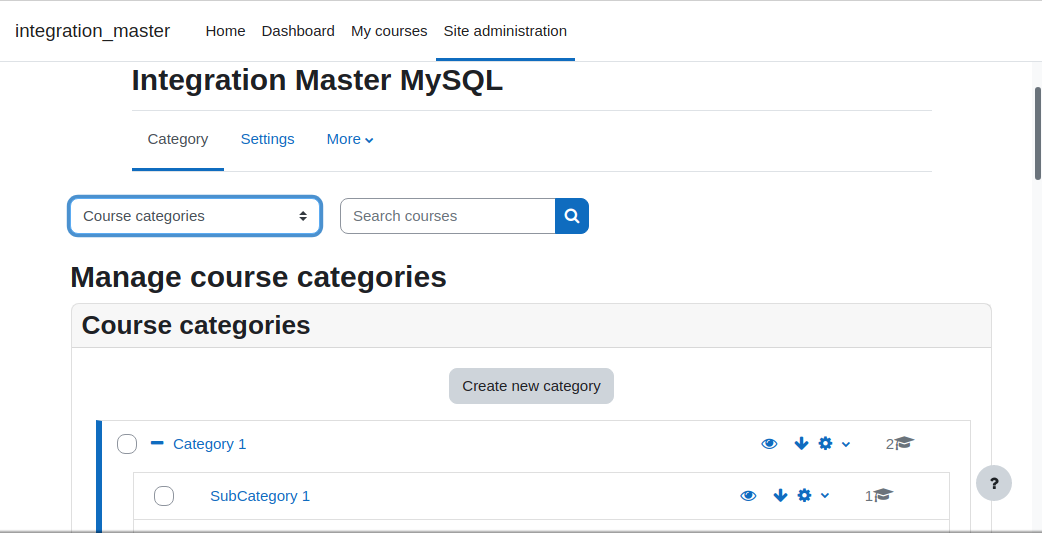This screenshot has width=1042, height=533.
Task: Open the SubCategory 1 link
Action: [x=260, y=496]
